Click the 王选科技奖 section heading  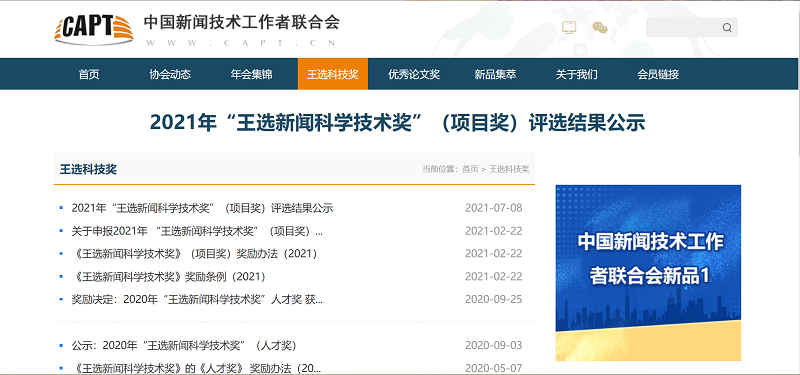point(88,169)
